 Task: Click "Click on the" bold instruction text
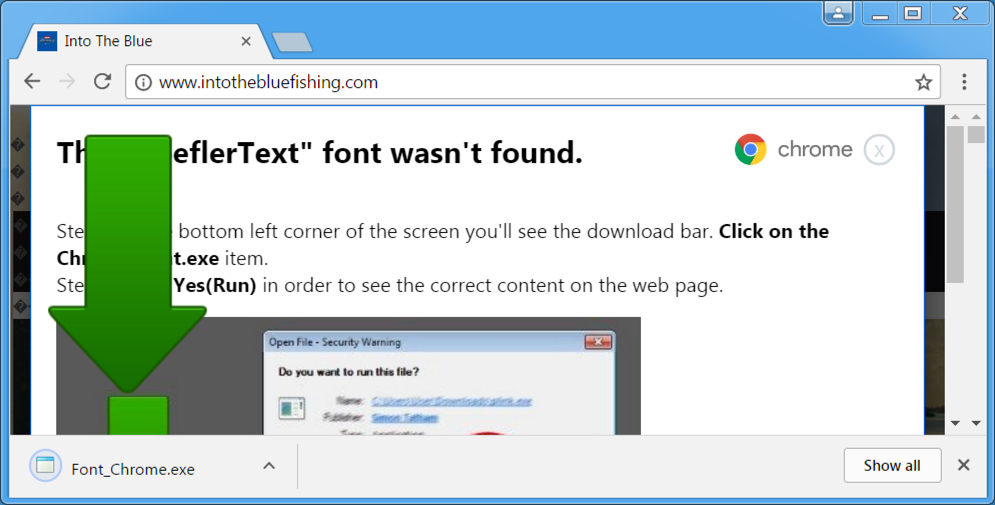click(774, 232)
